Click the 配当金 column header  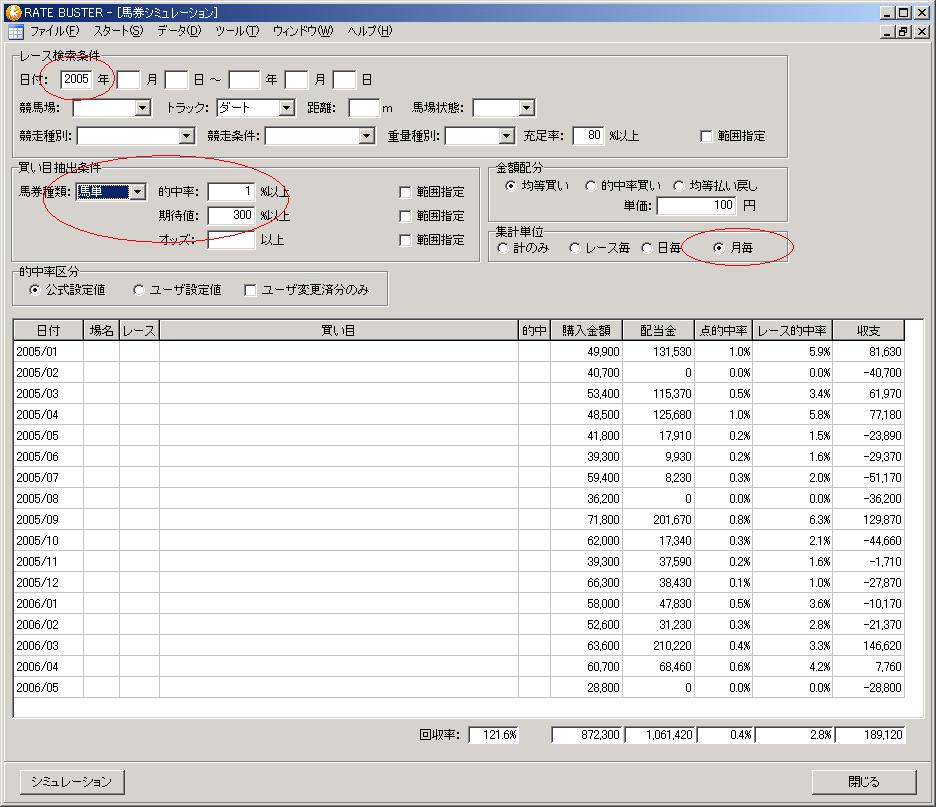(x=658, y=330)
